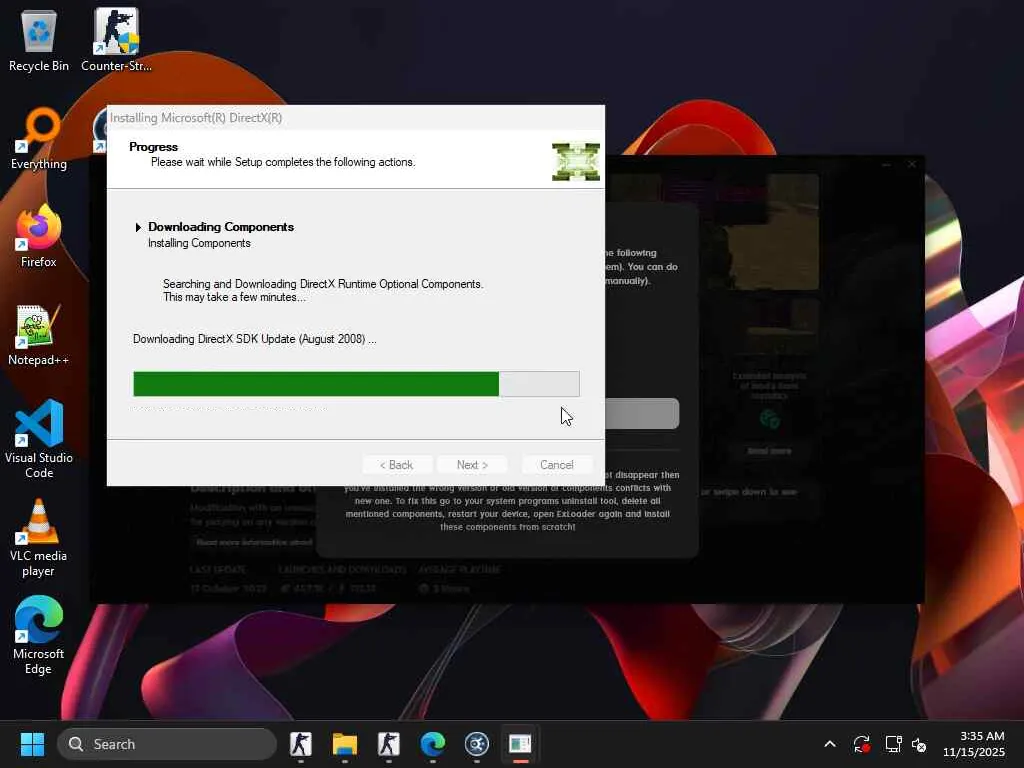Select the active DirectX setup taskbar icon
Viewport: 1024px width, 768px height.
(520, 744)
